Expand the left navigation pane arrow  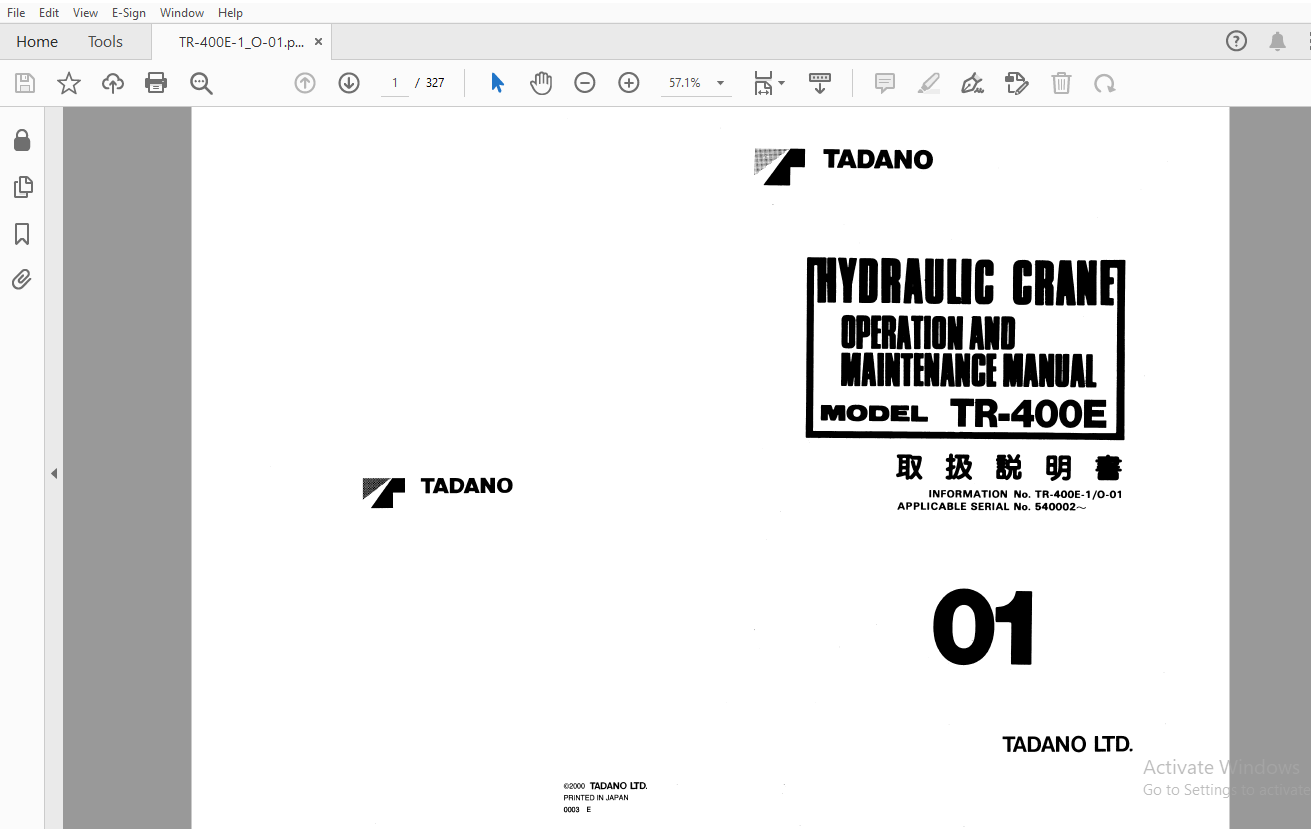click(54, 473)
